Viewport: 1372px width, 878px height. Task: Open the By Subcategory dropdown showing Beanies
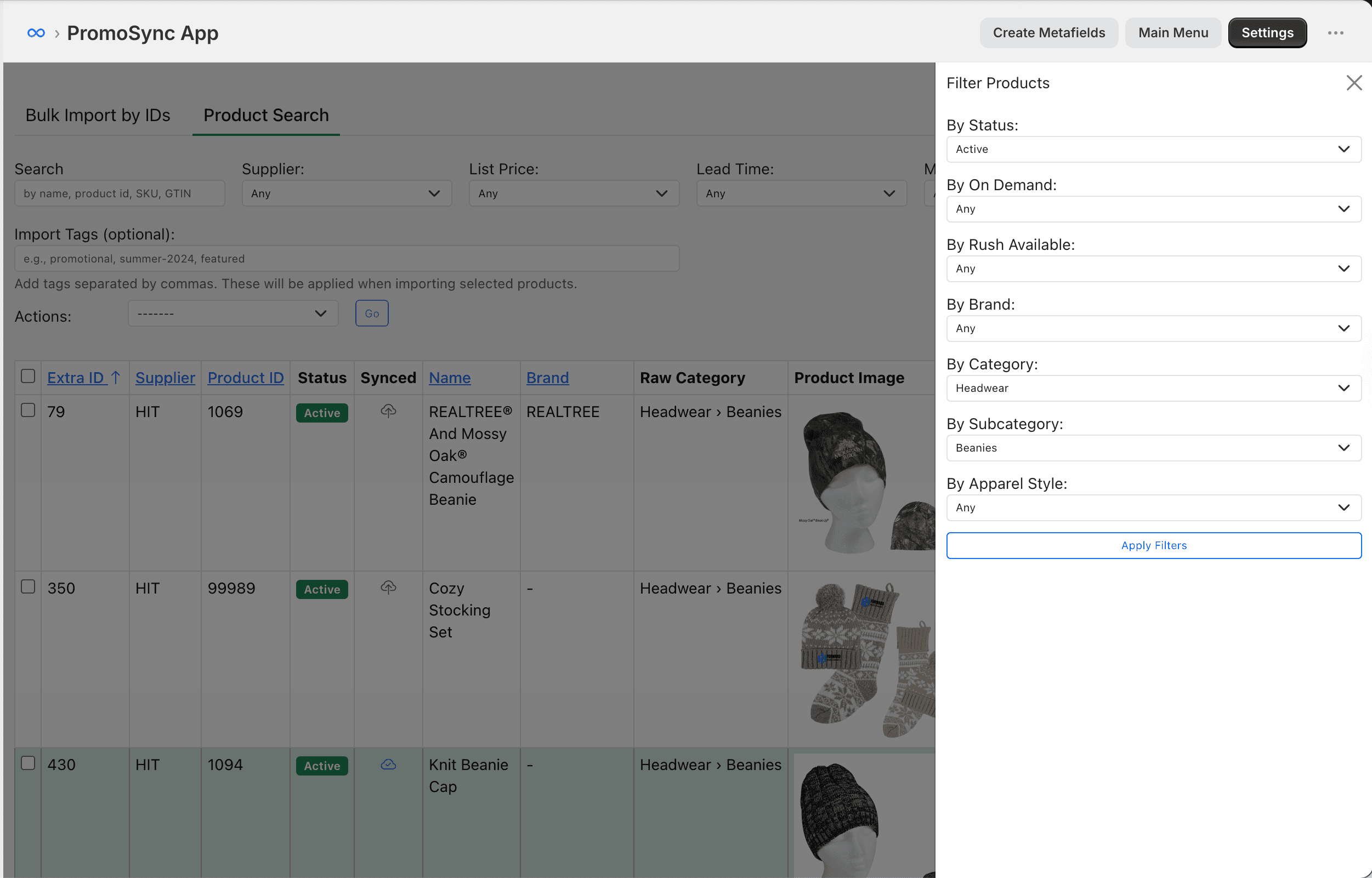1154,448
